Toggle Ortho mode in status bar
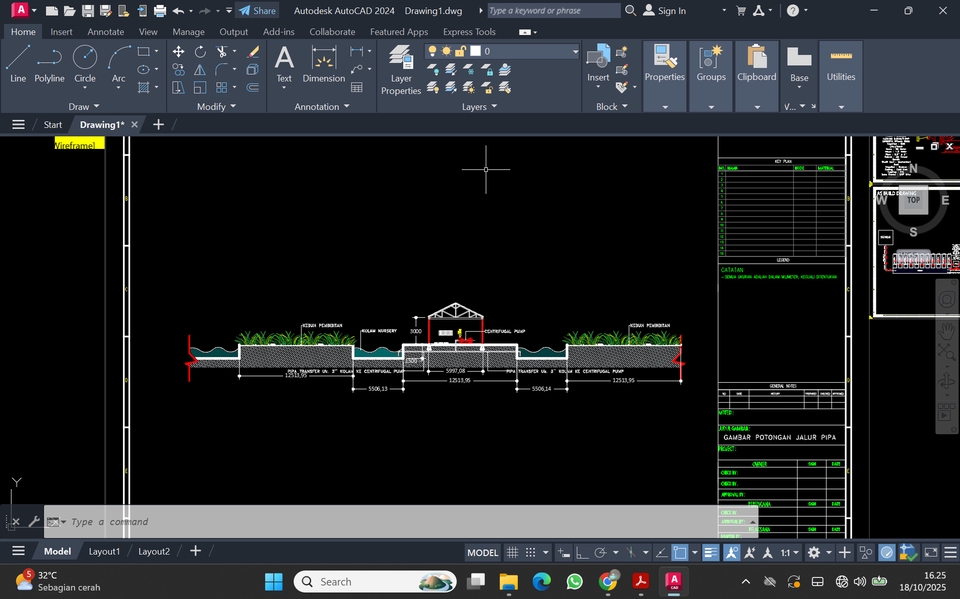960x599 pixels. pos(581,552)
